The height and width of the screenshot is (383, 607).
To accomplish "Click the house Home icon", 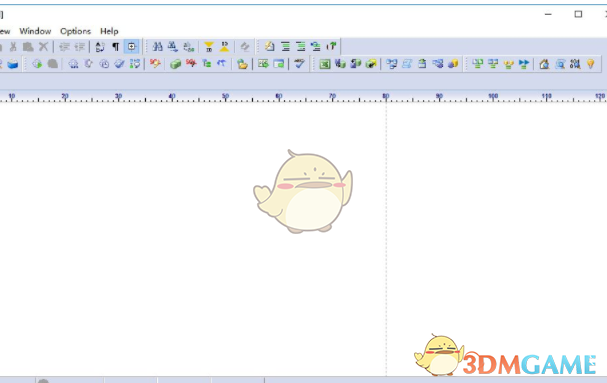I will 544,64.
